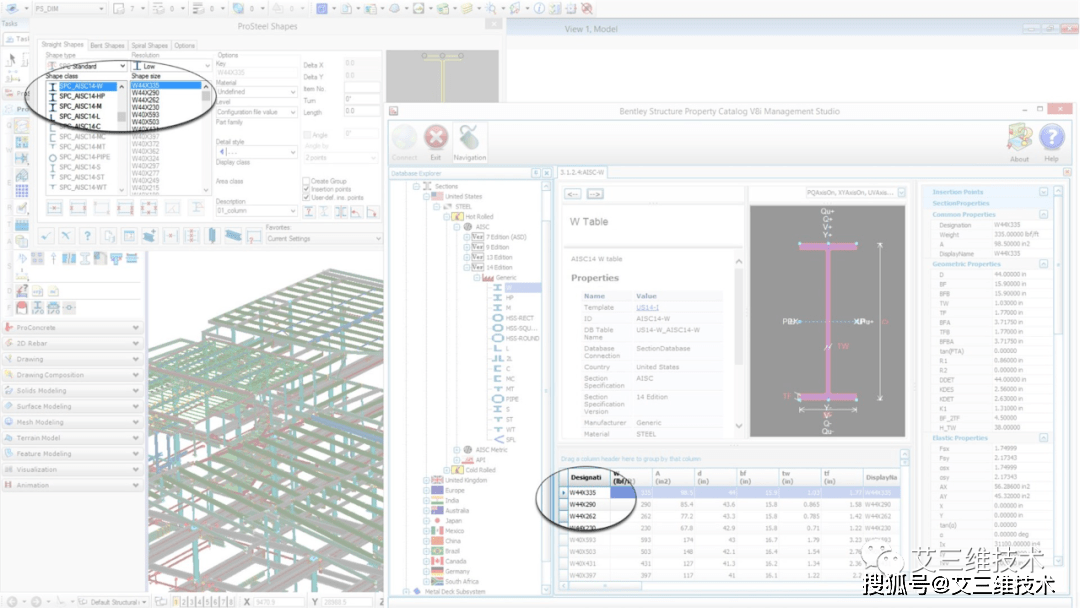This screenshot has height=608, width=1080.
Task: Click the Item No. input field
Action: [362, 87]
